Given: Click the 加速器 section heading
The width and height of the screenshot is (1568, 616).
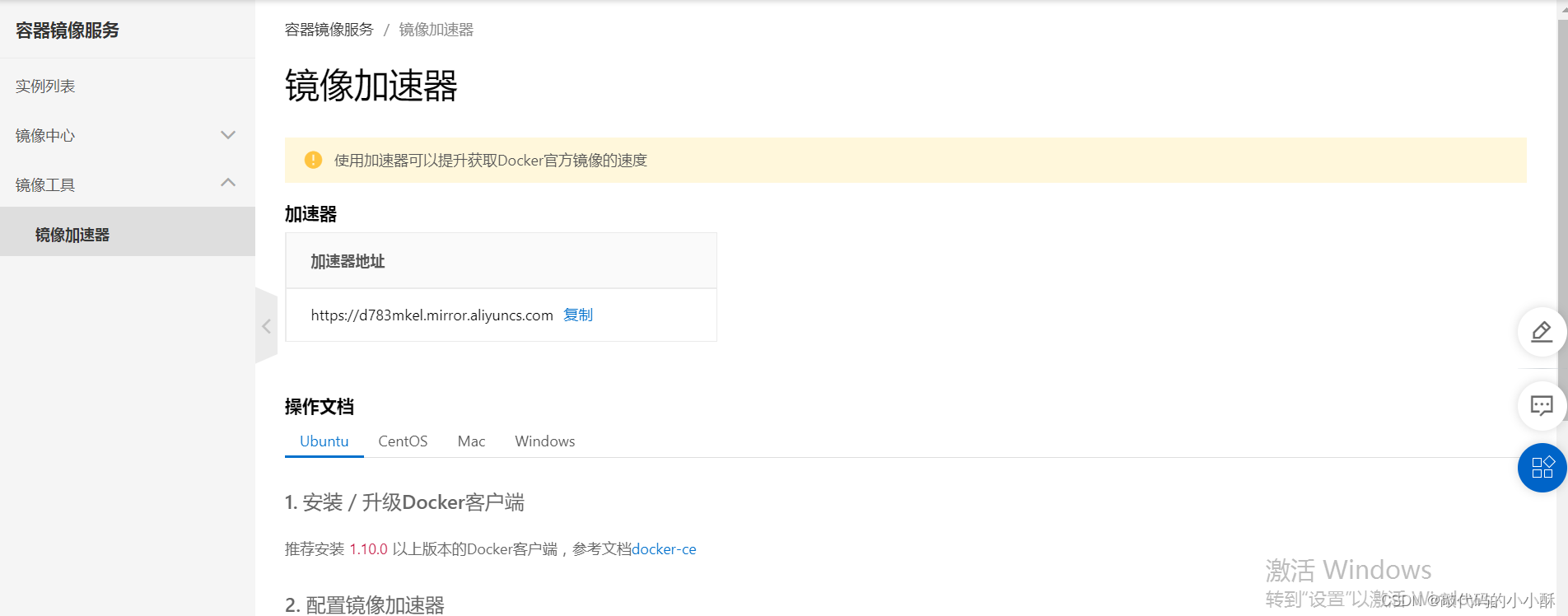Looking at the screenshot, I should coord(310,214).
